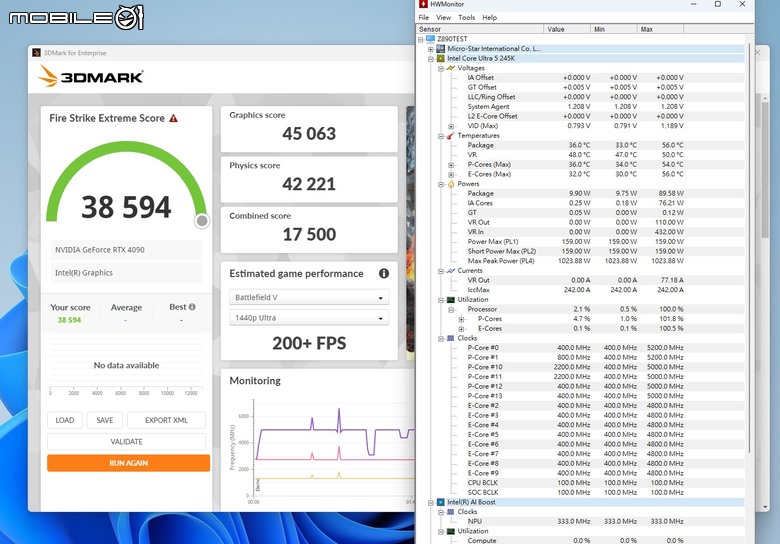
Task: Click the info icon next to Best
Action: [192, 307]
